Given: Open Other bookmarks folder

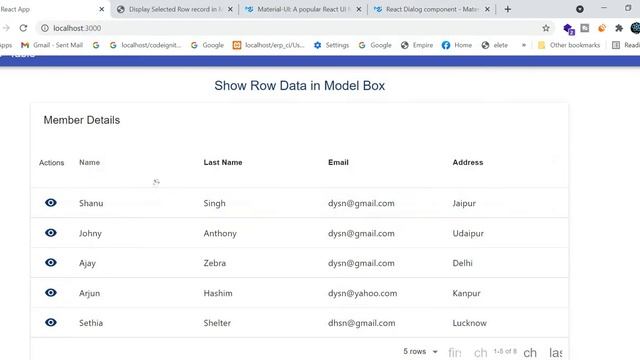Looking at the screenshot, I should click(569, 45).
